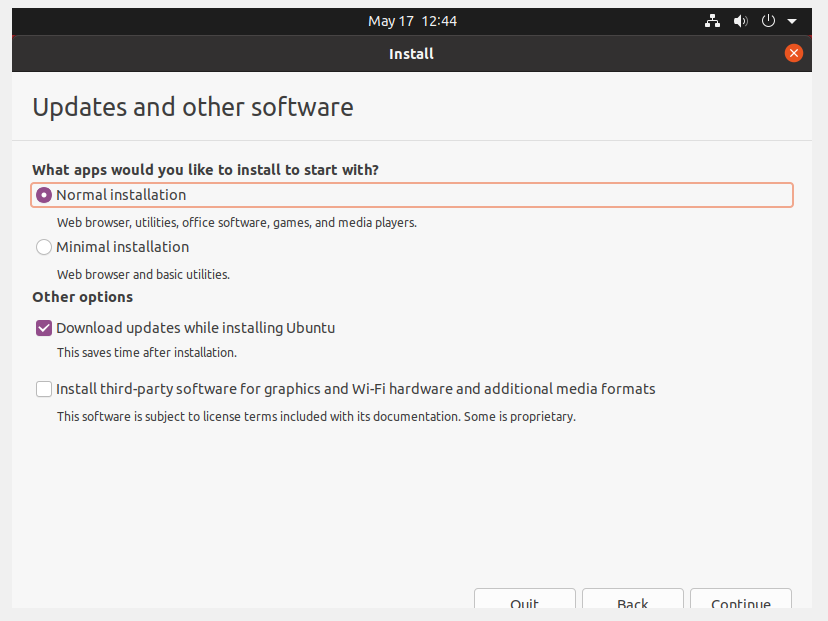Open the clock showing May 17 12:44

click(x=412, y=21)
